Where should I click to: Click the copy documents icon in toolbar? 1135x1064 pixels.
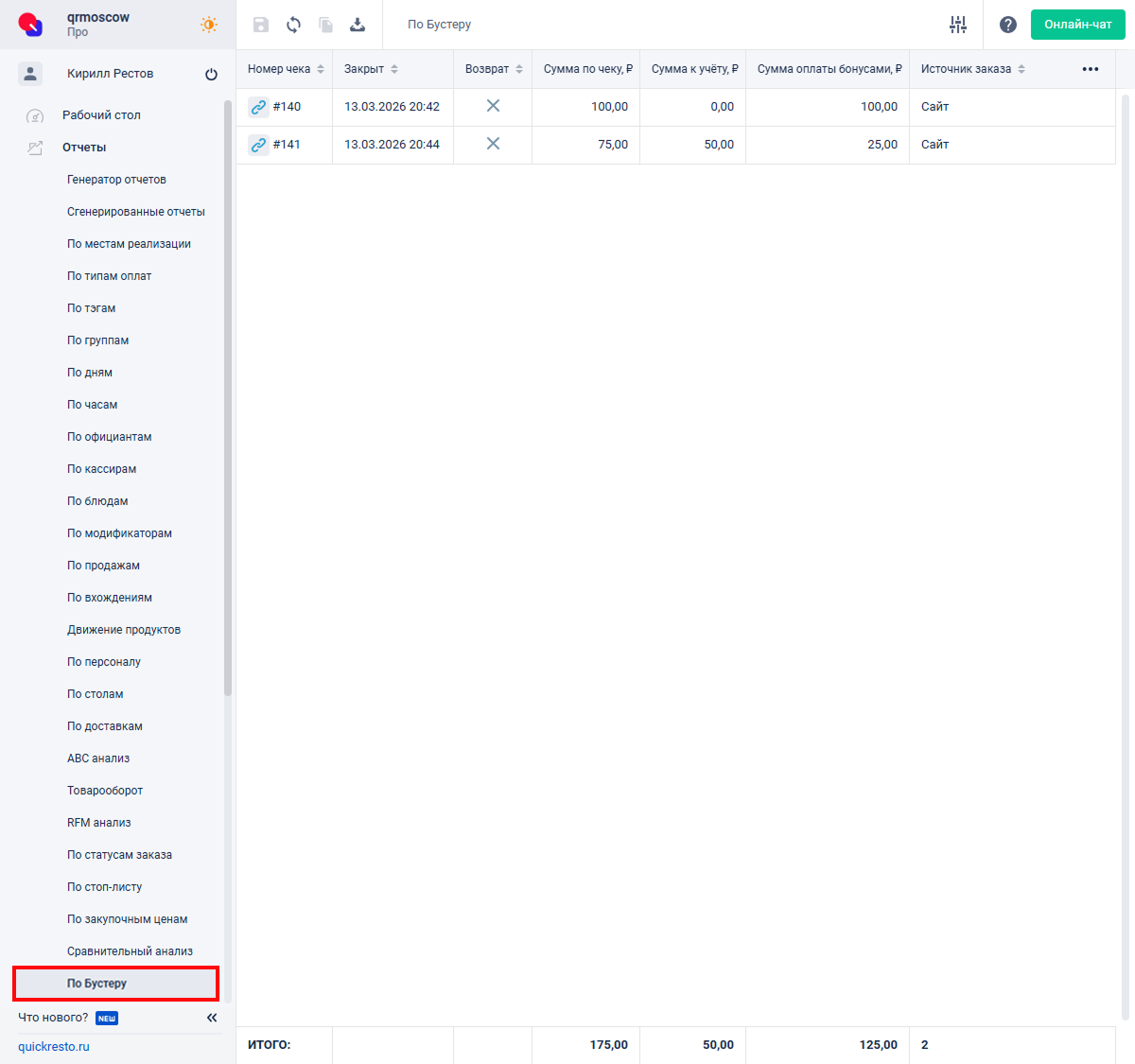[325, 25]
